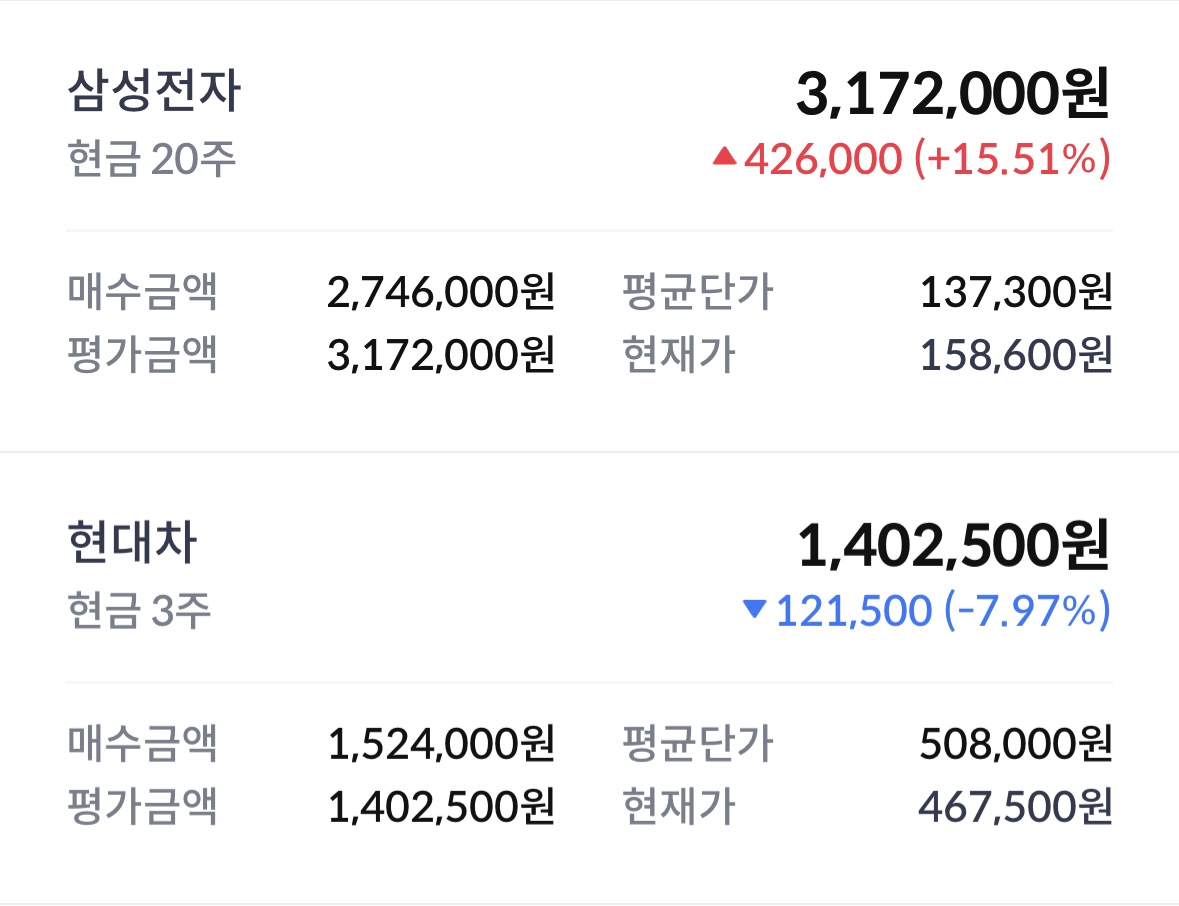The width and height of the screenshot is (1179, 906).
Task: Click 현대차's 현재가 value 467,500원
Action: tap(1016, 806)
